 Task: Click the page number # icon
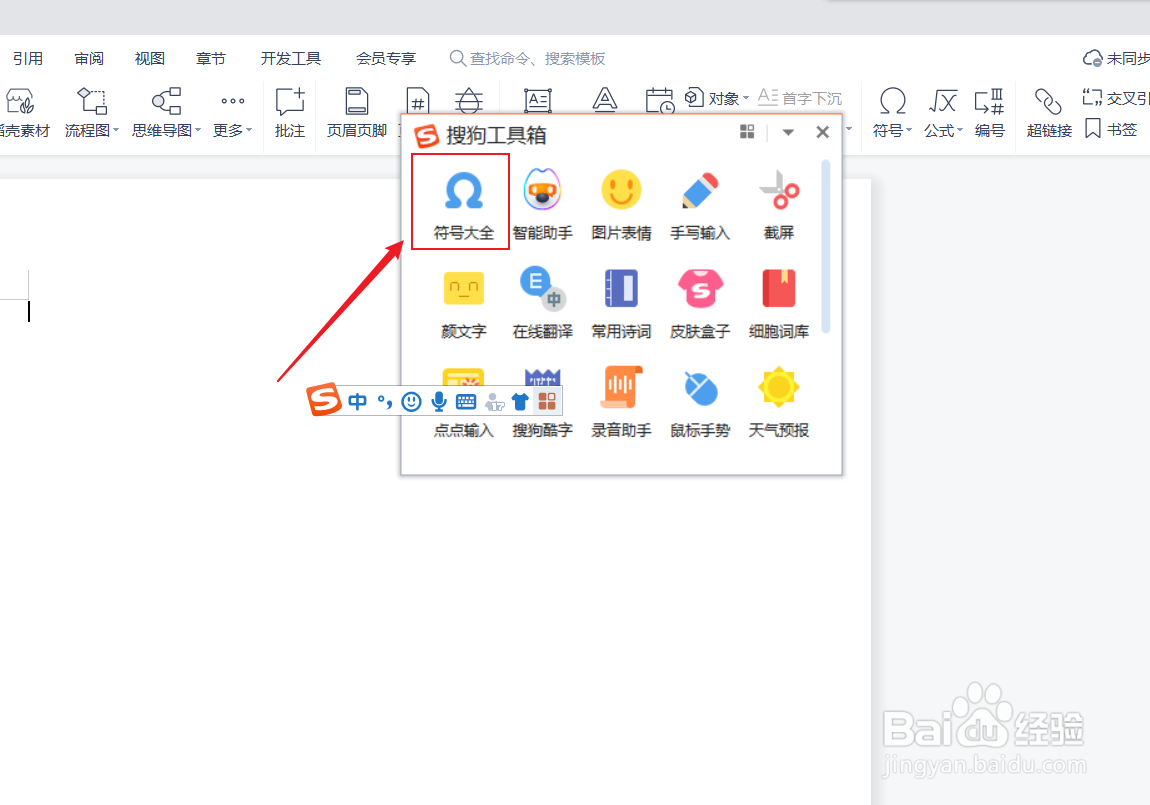point(417,100)
